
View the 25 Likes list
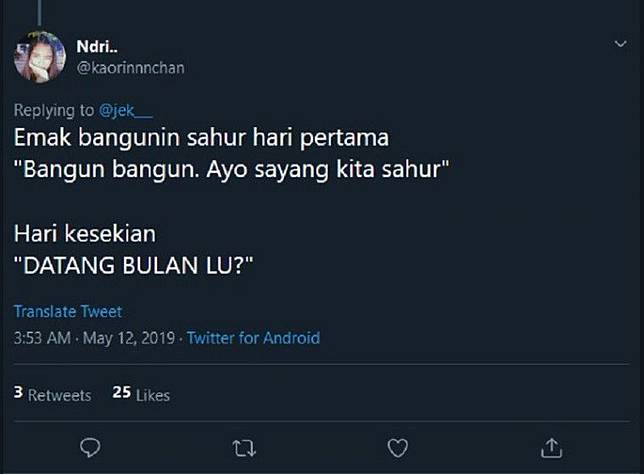click(141, 395)
